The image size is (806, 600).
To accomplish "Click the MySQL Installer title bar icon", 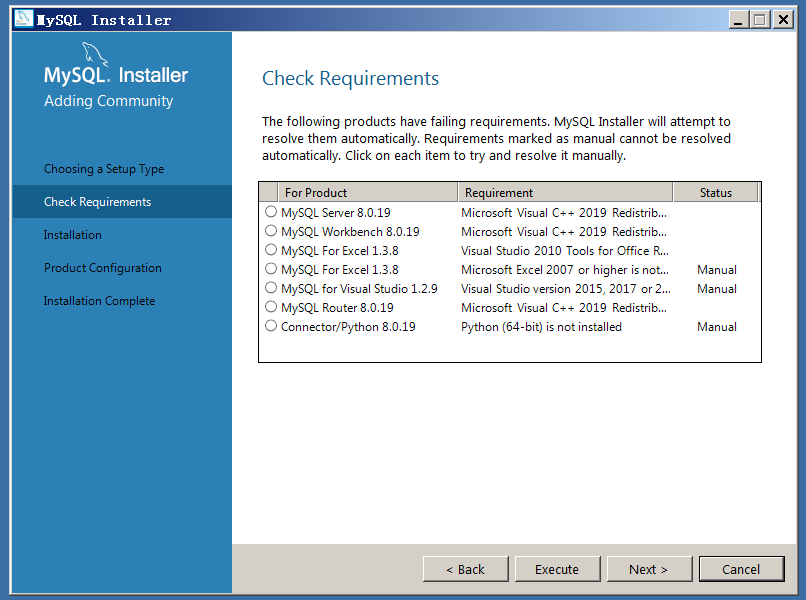I will [24, 20].
